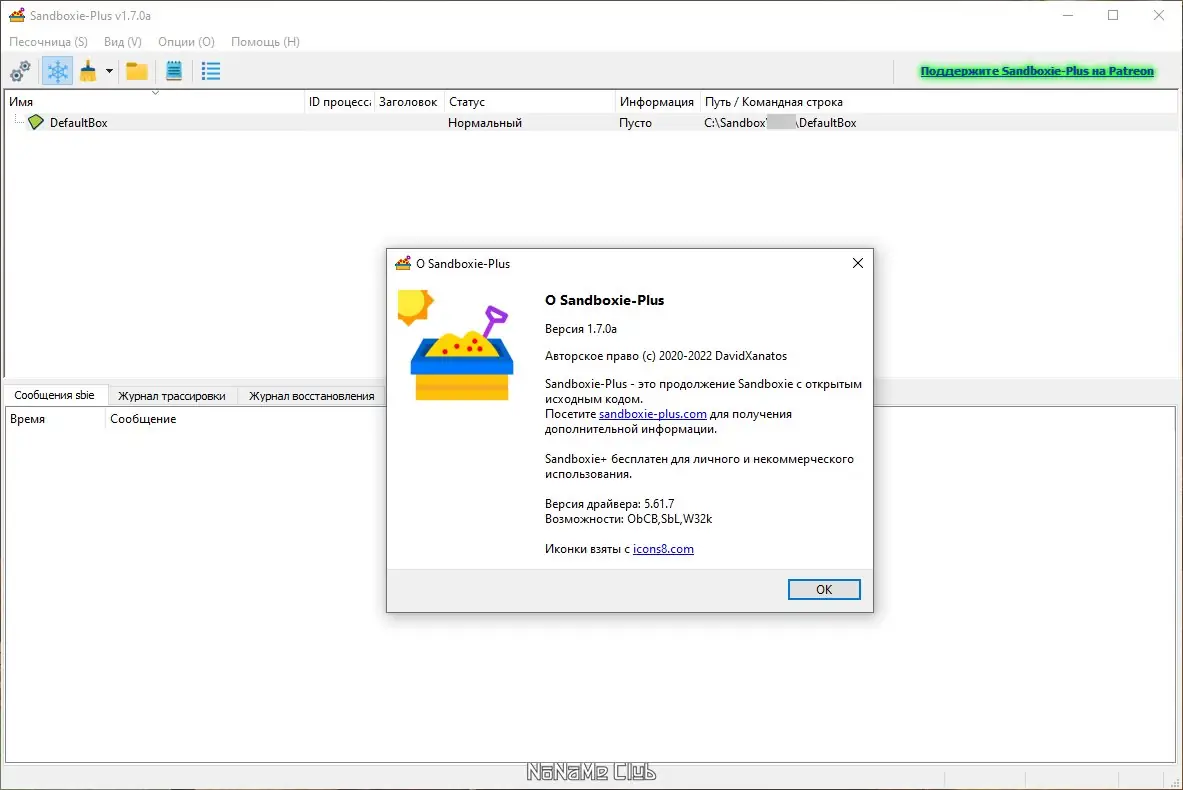Click the yellow folder icon in toolbar
1183x790 pixels.
coord(137,72)
